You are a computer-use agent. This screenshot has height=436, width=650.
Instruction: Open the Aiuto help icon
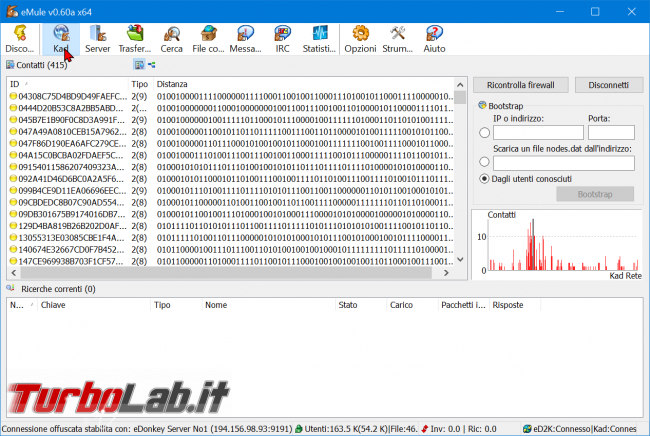(434, 39)
